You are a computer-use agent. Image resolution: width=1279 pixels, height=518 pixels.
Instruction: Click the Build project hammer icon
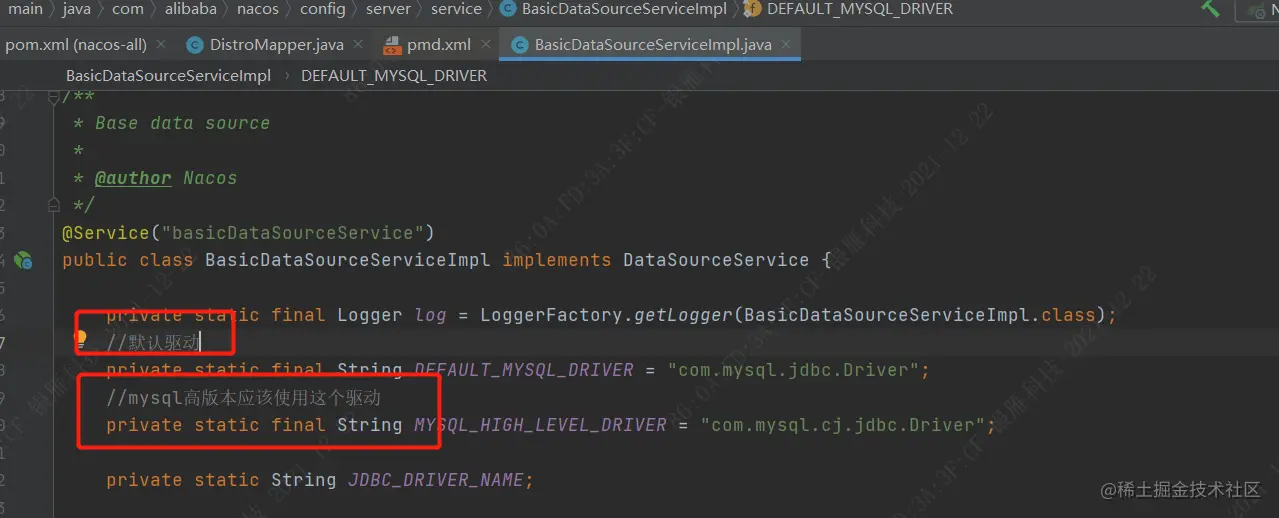(1210, 9)
